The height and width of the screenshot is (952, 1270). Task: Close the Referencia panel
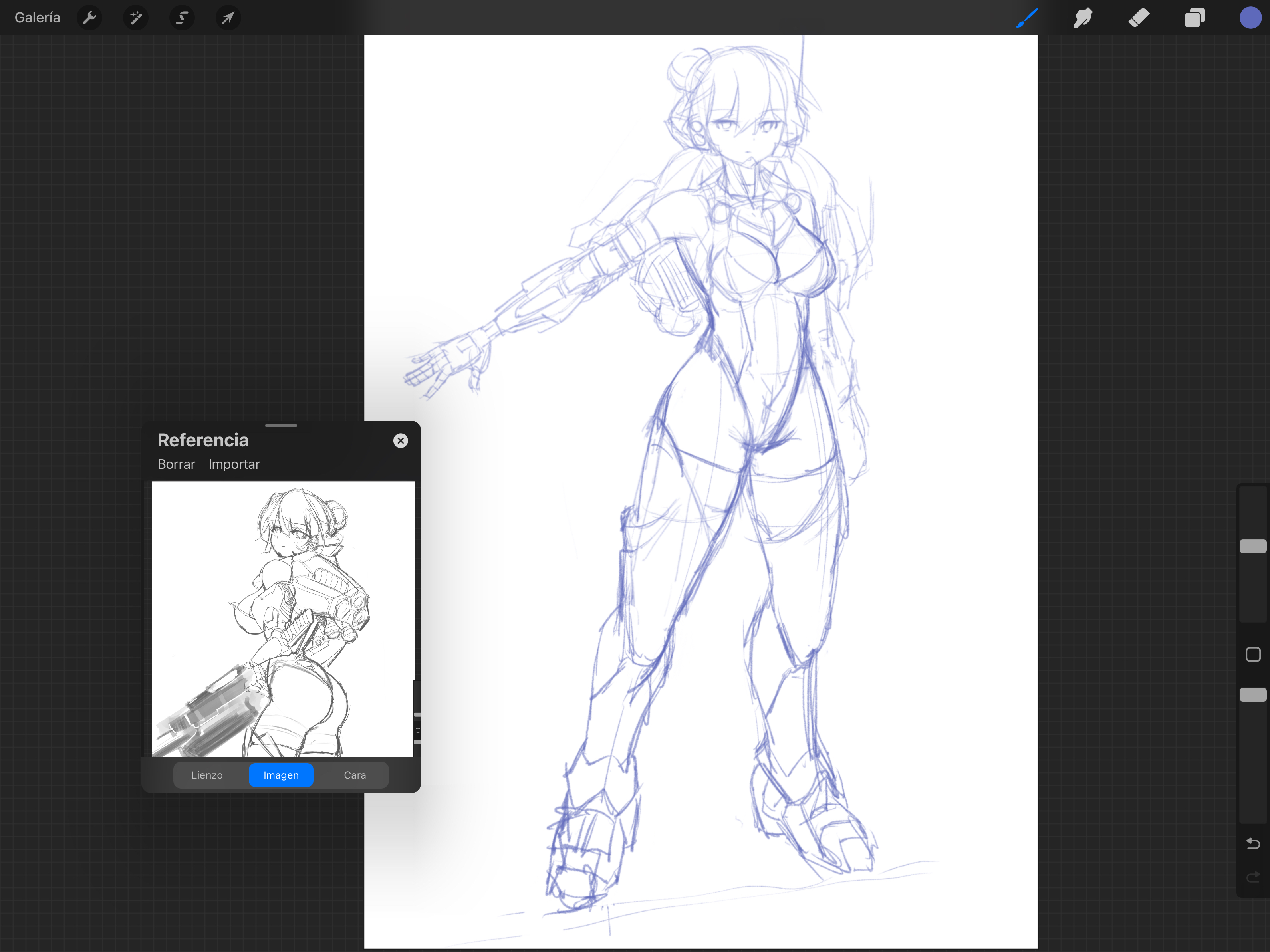point(401,440)
